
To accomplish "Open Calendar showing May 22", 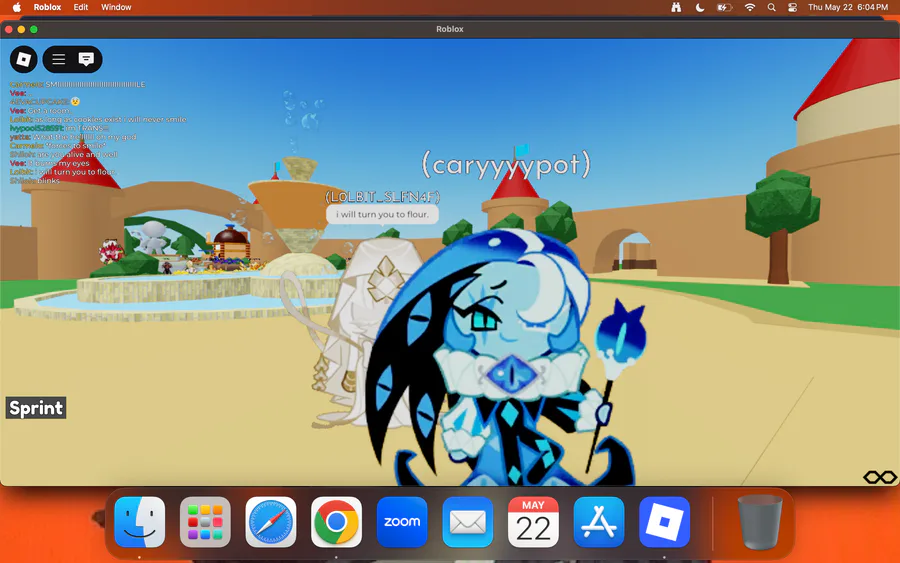I will click(533, 522).
